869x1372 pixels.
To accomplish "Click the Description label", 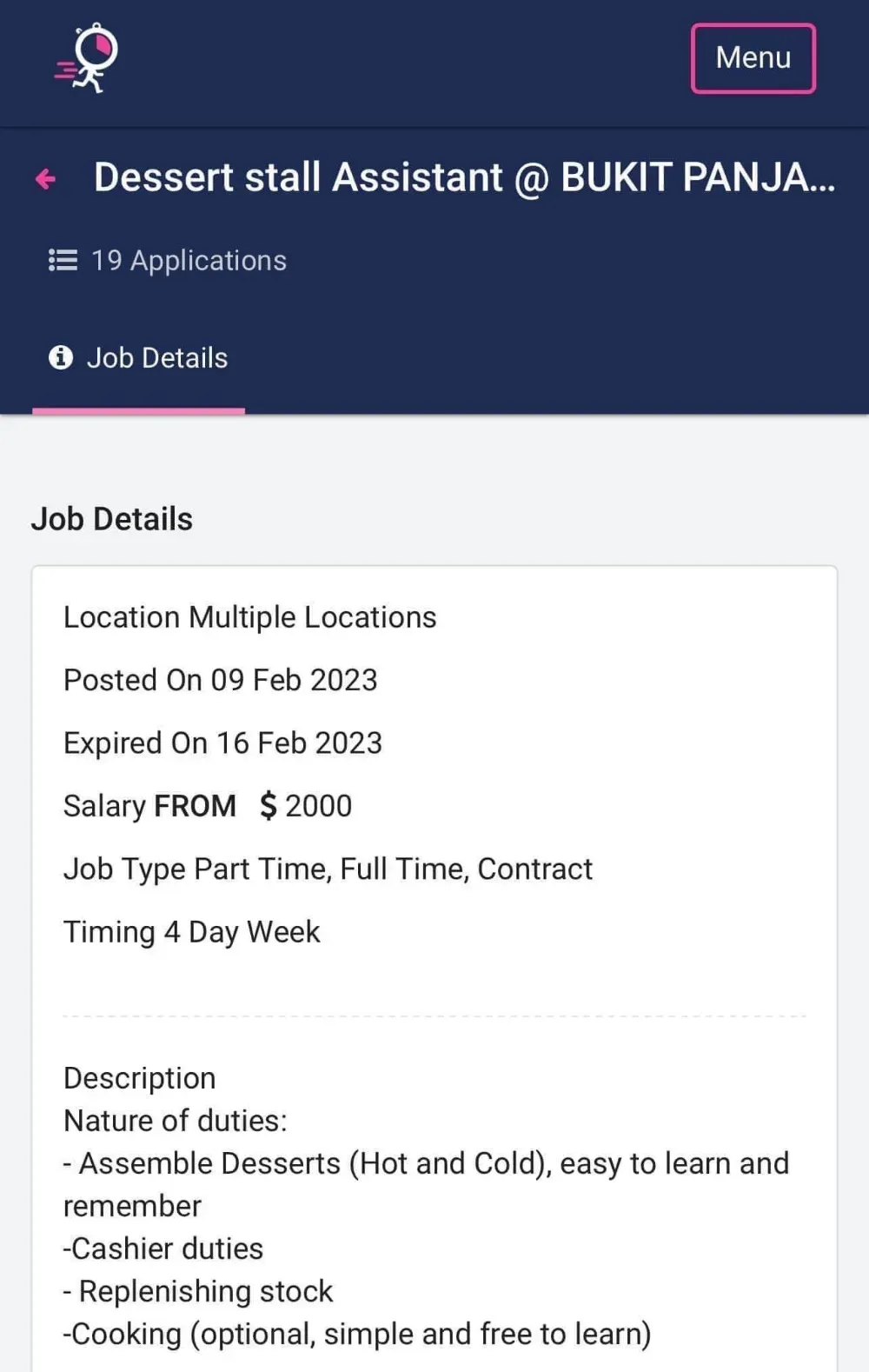I will click(x=140, y=1078).
